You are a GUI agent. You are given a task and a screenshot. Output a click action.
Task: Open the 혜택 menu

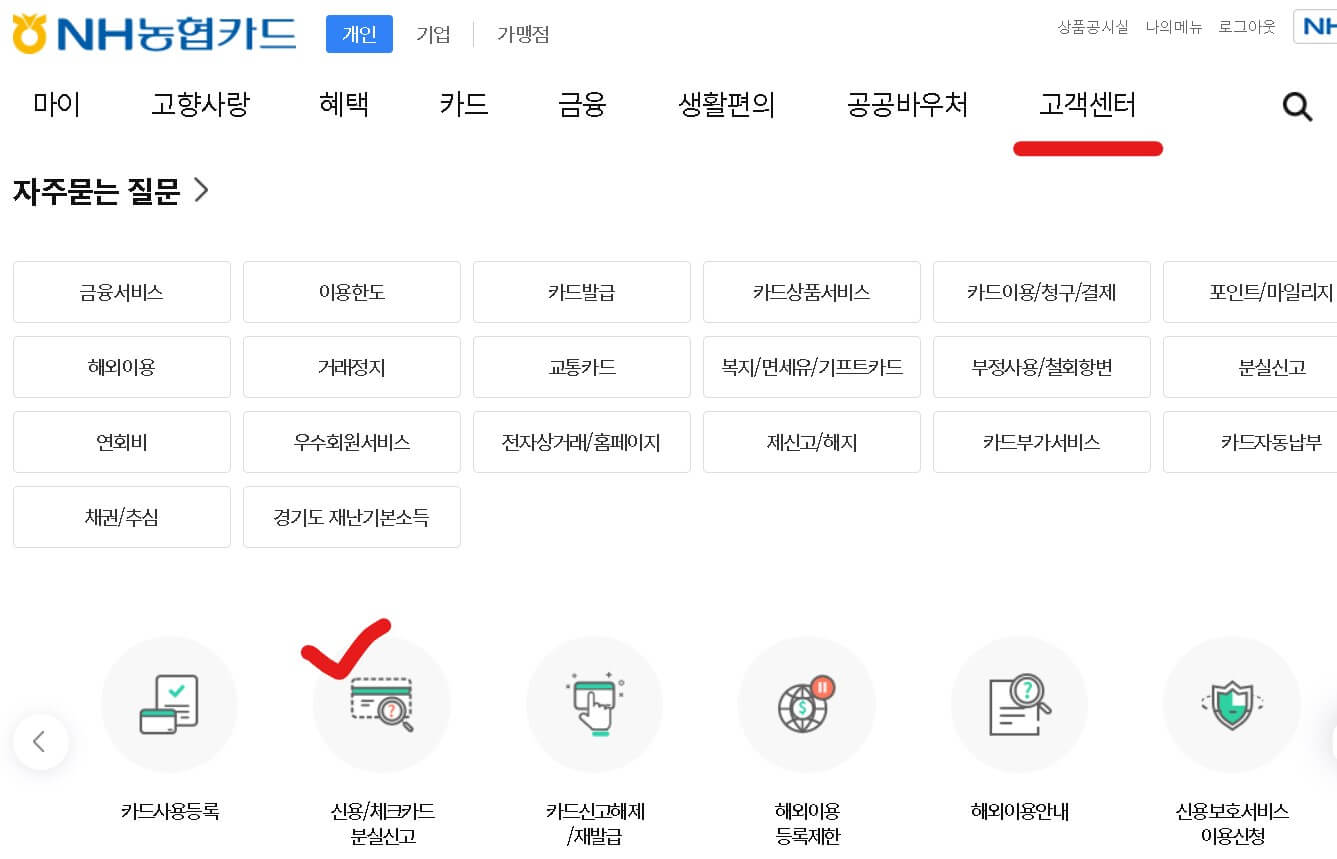344,105
